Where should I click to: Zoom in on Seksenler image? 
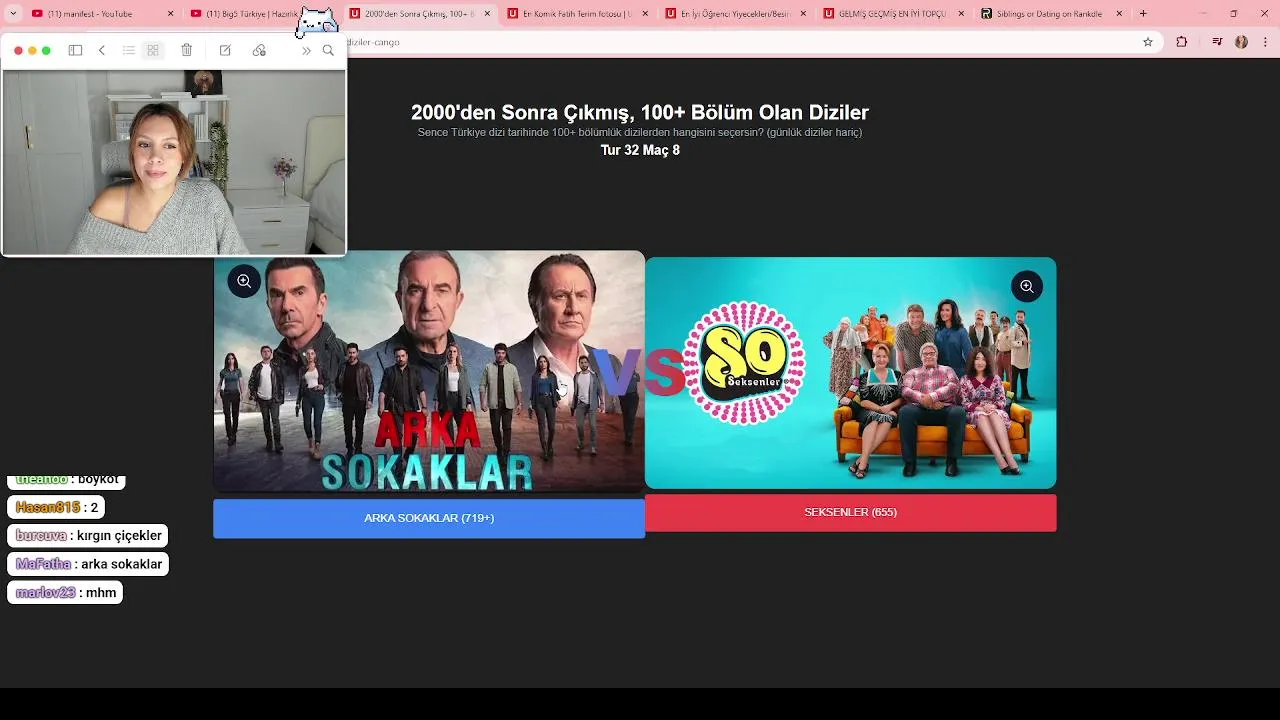pos(1026,287)
